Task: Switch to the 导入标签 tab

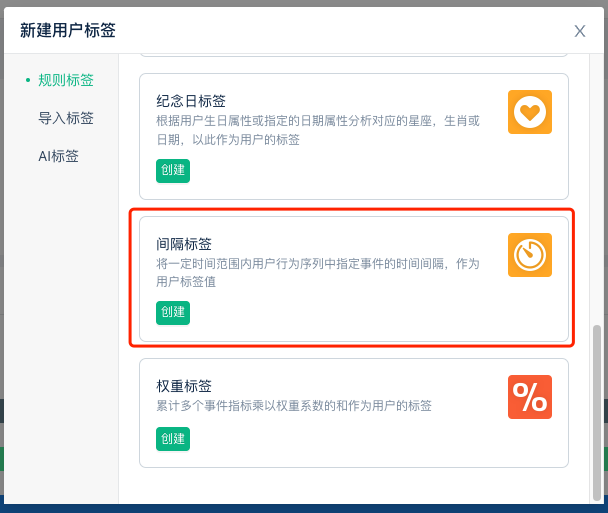Action: [66, 118]
